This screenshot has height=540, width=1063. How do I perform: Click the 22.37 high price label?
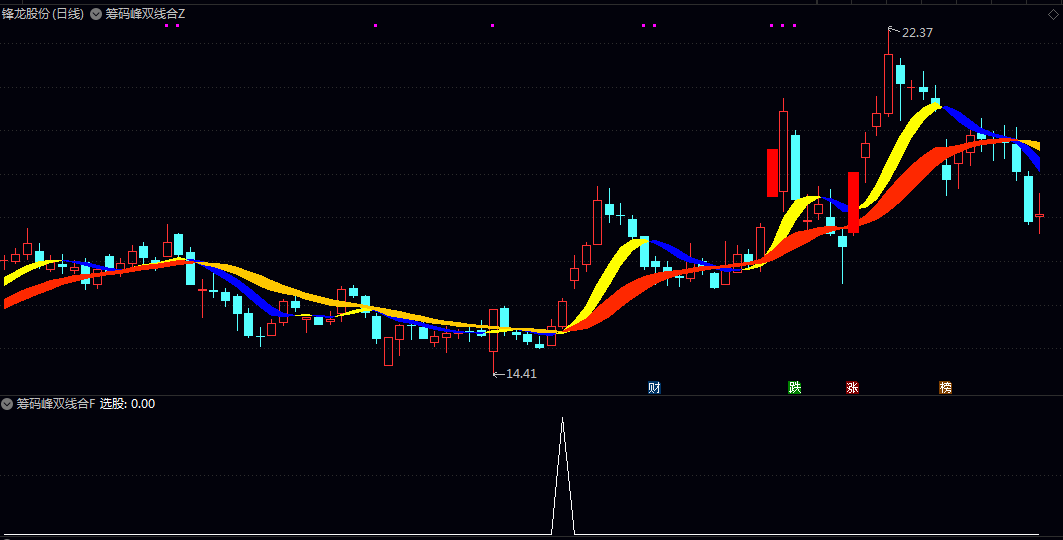pyautogui.click(x=917, y=33)
